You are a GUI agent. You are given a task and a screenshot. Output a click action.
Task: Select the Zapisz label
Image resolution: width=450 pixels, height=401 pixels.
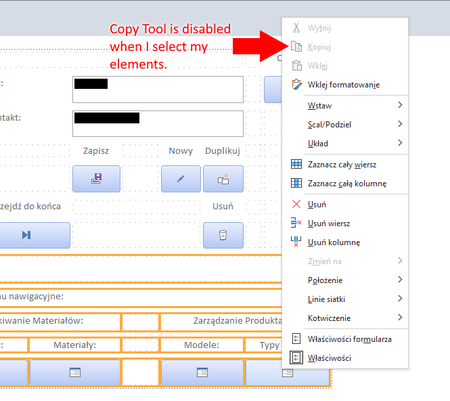pyautogui.click(x=96, y=151)
